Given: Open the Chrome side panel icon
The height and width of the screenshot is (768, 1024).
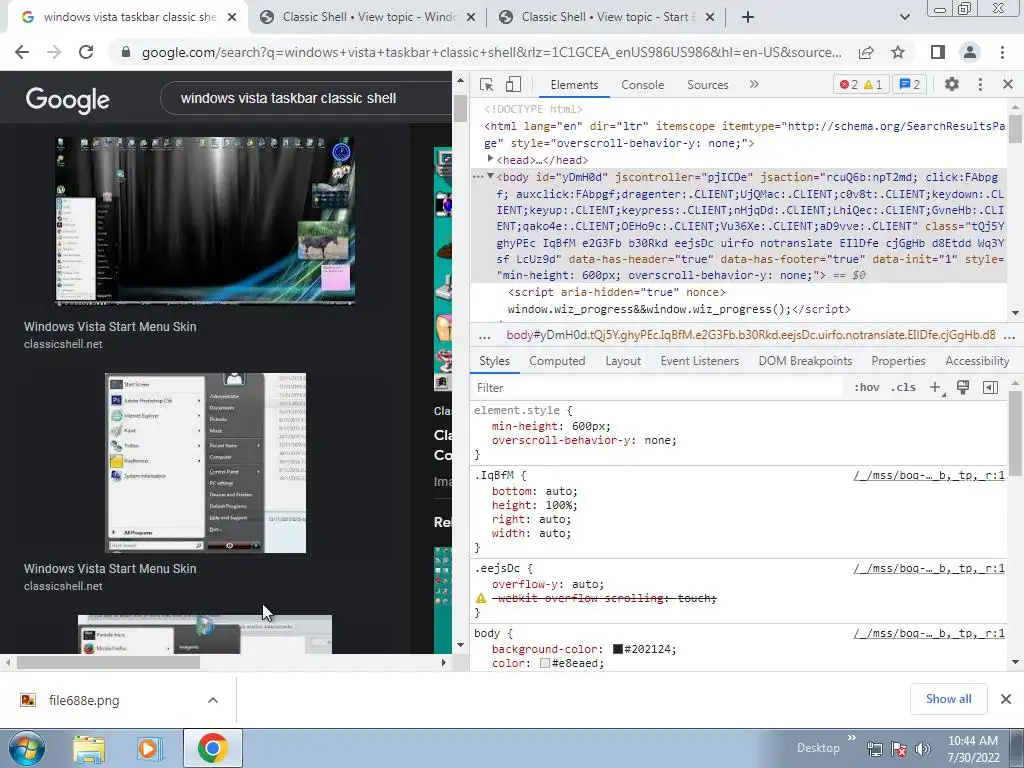Looking at the screenshot, I should 938,52.
